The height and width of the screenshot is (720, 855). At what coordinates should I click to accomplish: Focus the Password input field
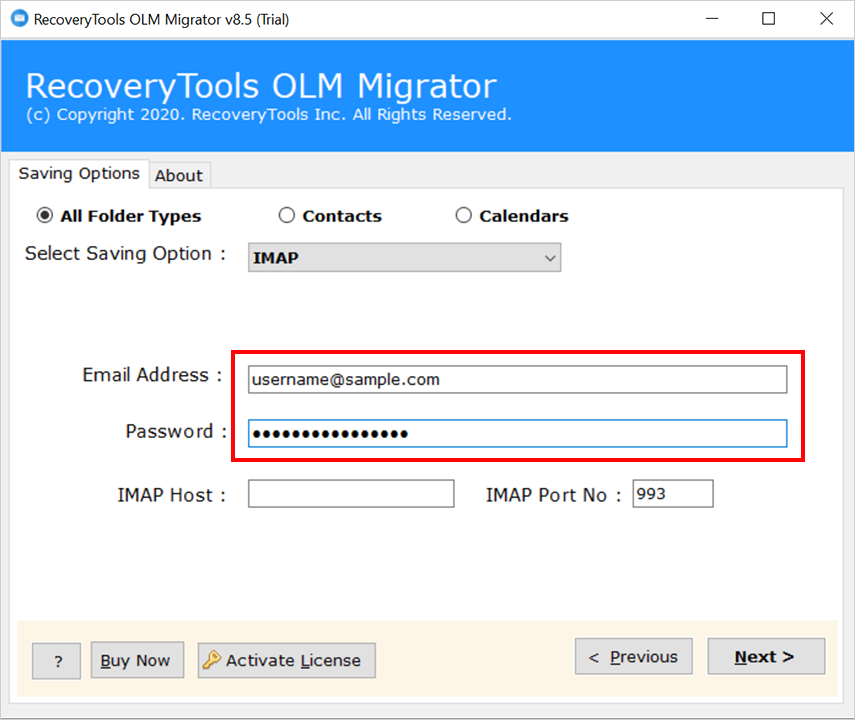tap(517, 434)
